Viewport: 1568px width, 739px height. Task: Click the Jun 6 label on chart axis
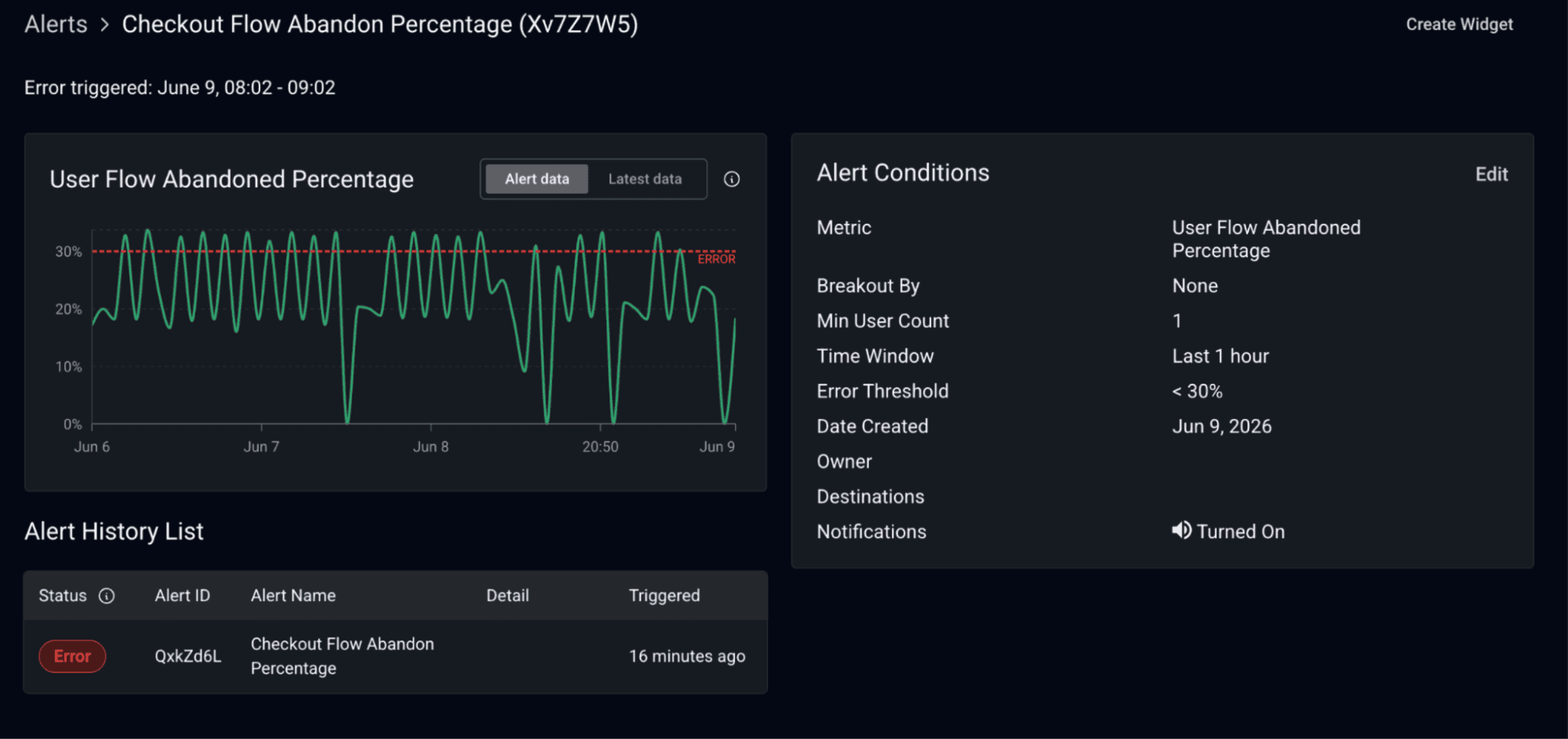(x=92, y=447)
